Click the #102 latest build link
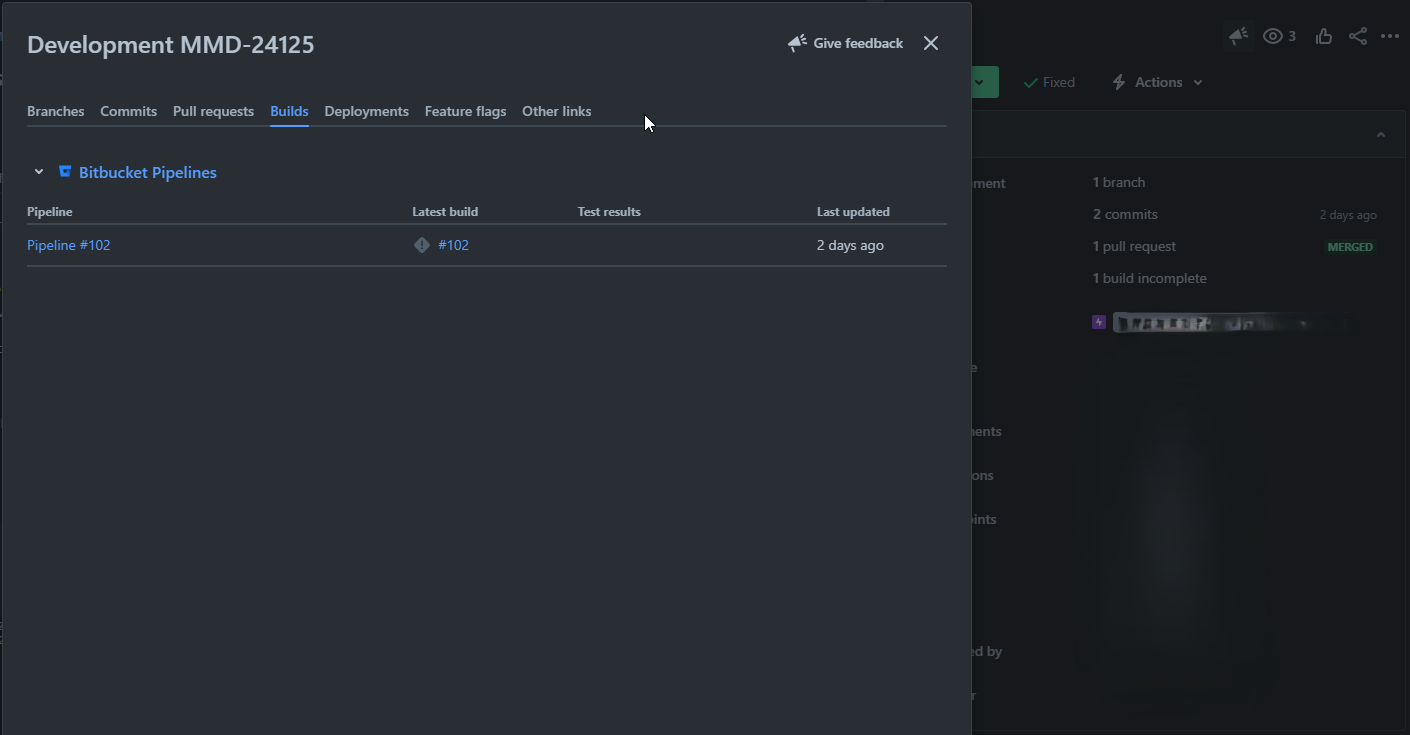The image size is (1410, 735). (454, 244)
